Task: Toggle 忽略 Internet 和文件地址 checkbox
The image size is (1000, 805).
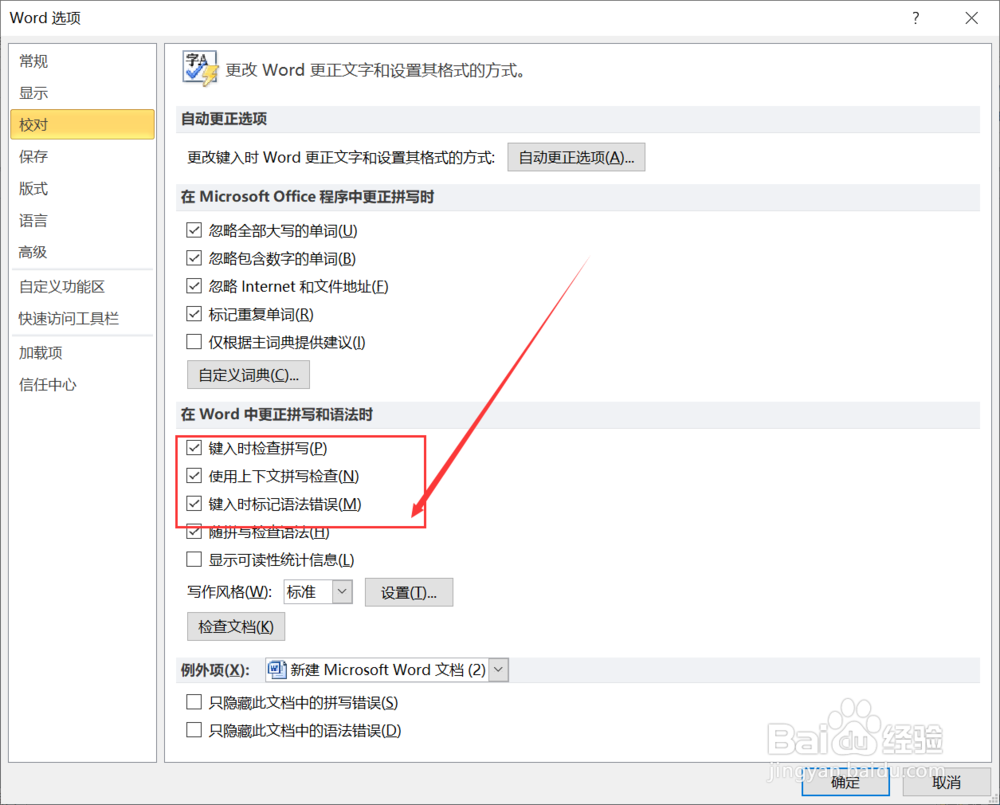Action: click(194, 286)
